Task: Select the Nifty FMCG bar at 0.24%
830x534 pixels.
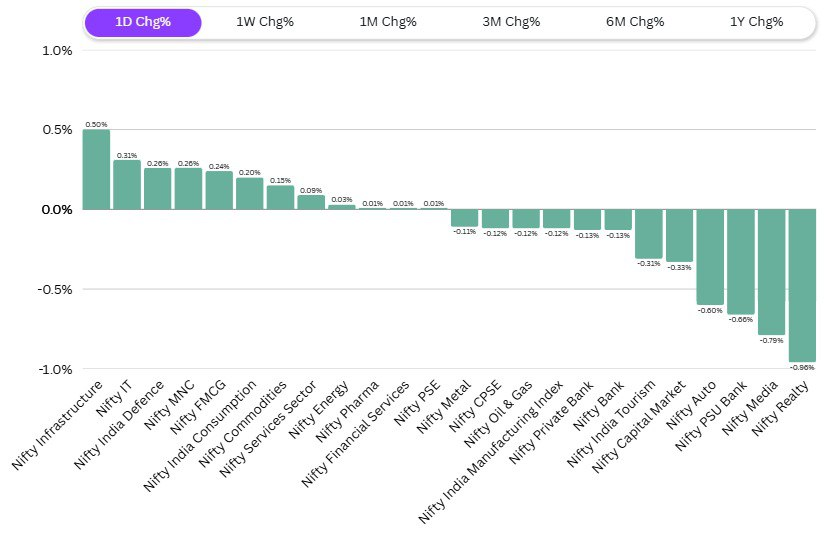Action: click(219, 190)
